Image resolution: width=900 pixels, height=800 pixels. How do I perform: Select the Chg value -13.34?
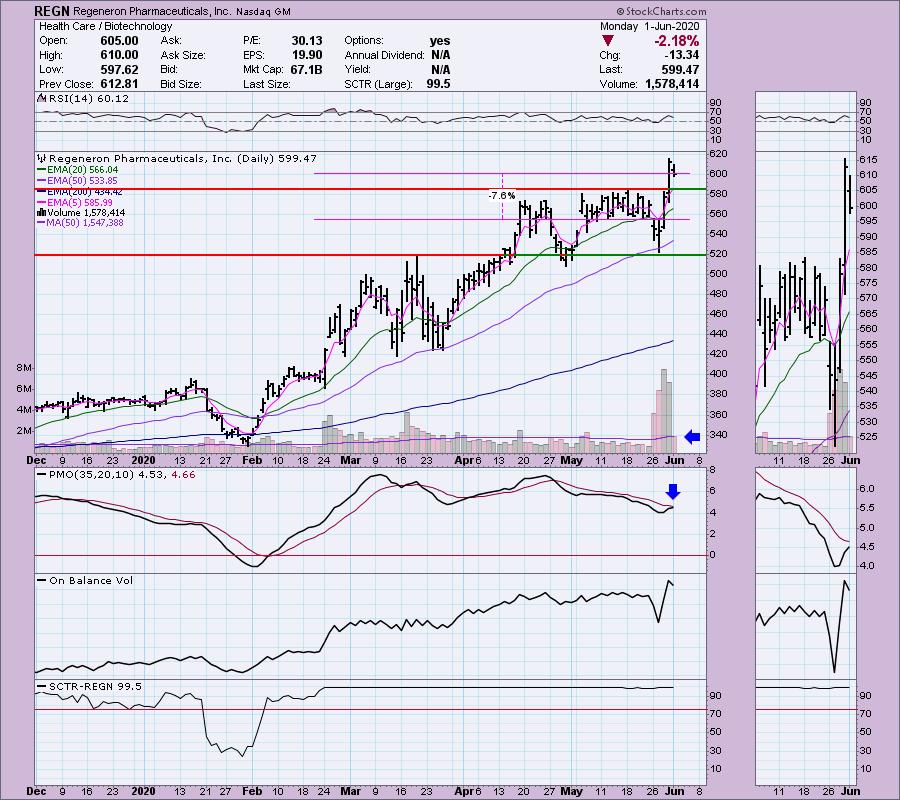[x=681, y=55]
